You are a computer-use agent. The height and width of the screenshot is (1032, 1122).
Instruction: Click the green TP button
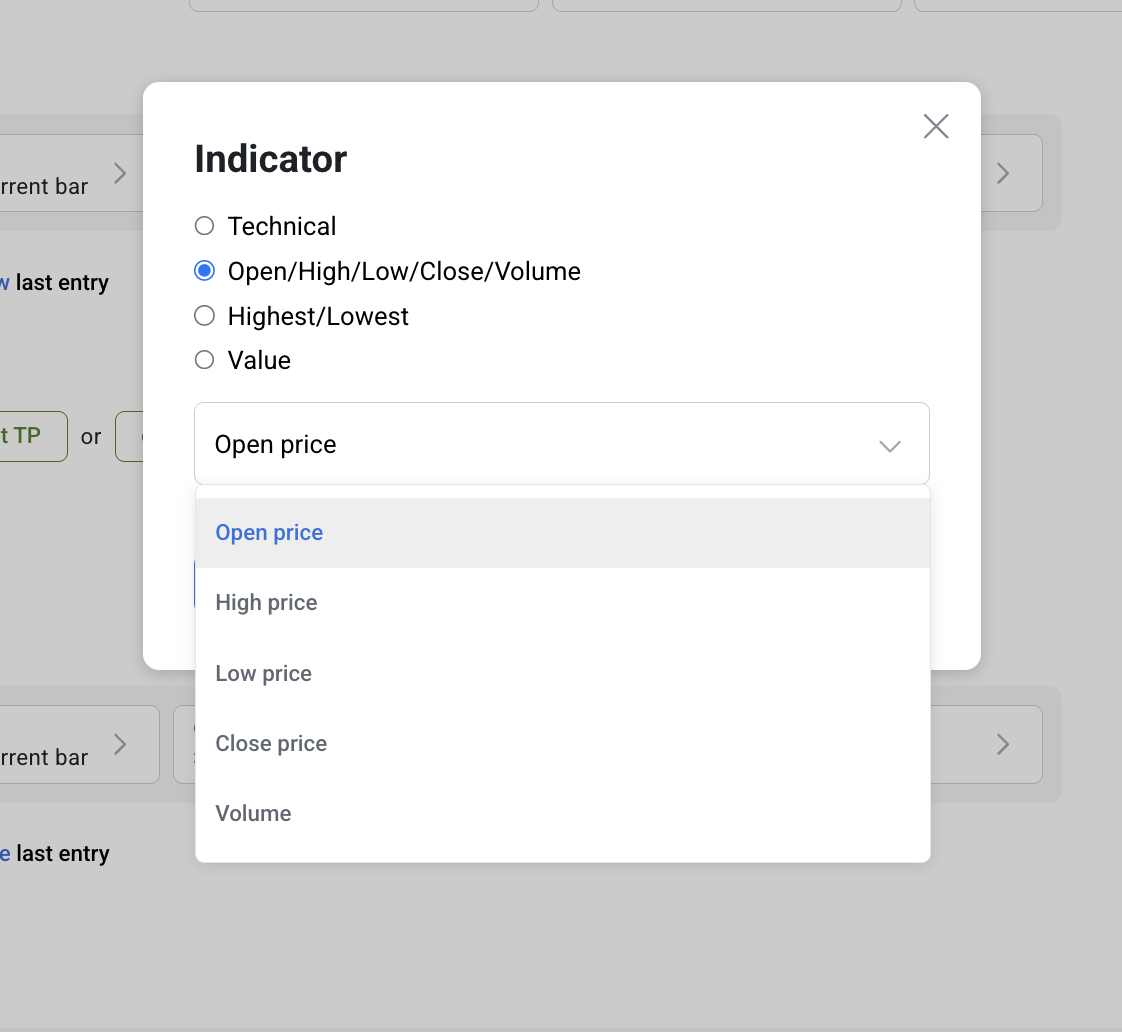pyautogui.click(x=34, y=436)
